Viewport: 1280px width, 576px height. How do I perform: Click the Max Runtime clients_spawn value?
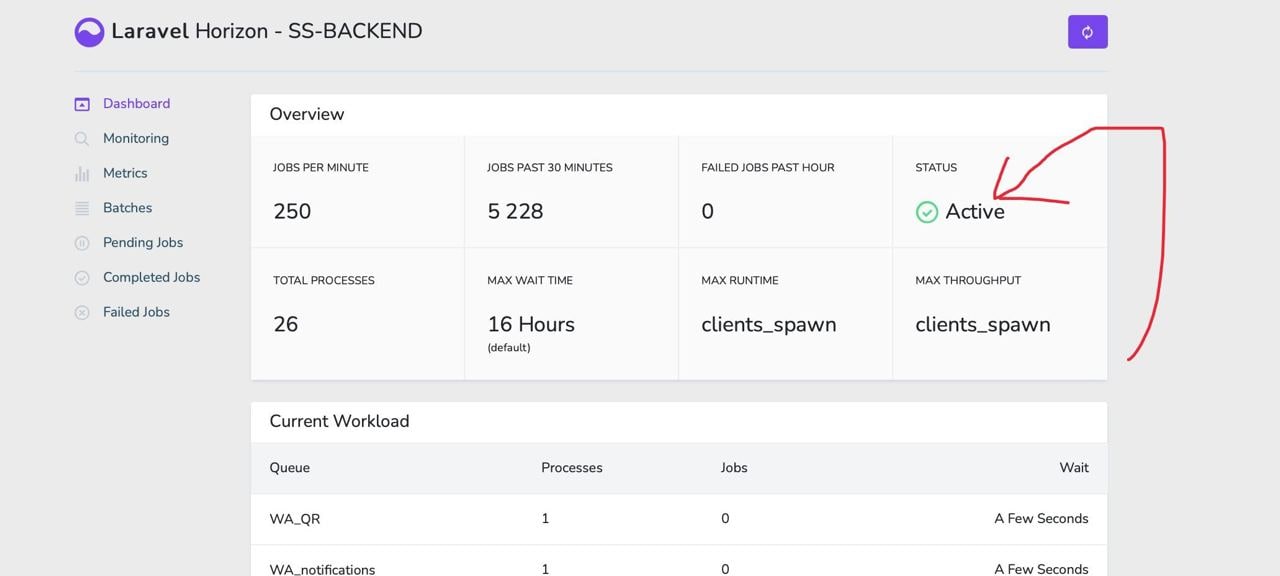click(769, 324)
